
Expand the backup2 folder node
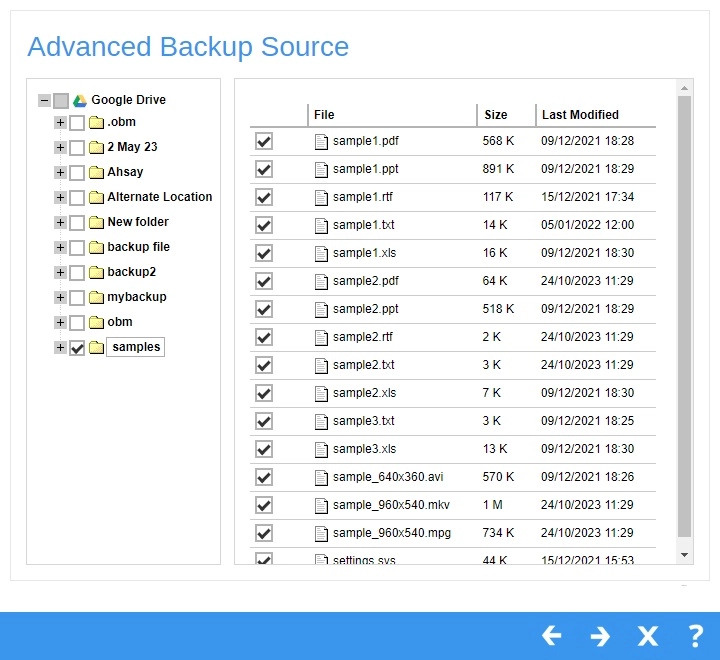(x=60, y=272)
